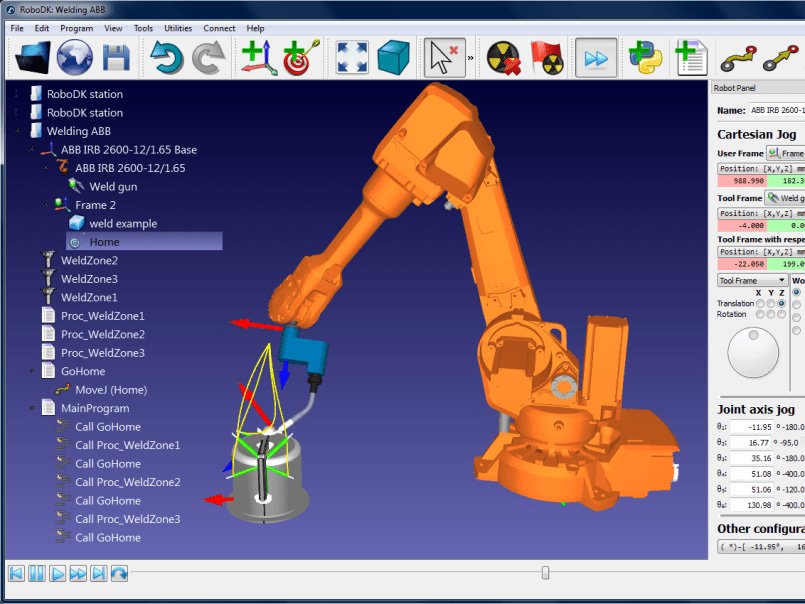Open the Connect menu
Screen dimensions: 805x604
pyautogui.click(x=219, y=28)
